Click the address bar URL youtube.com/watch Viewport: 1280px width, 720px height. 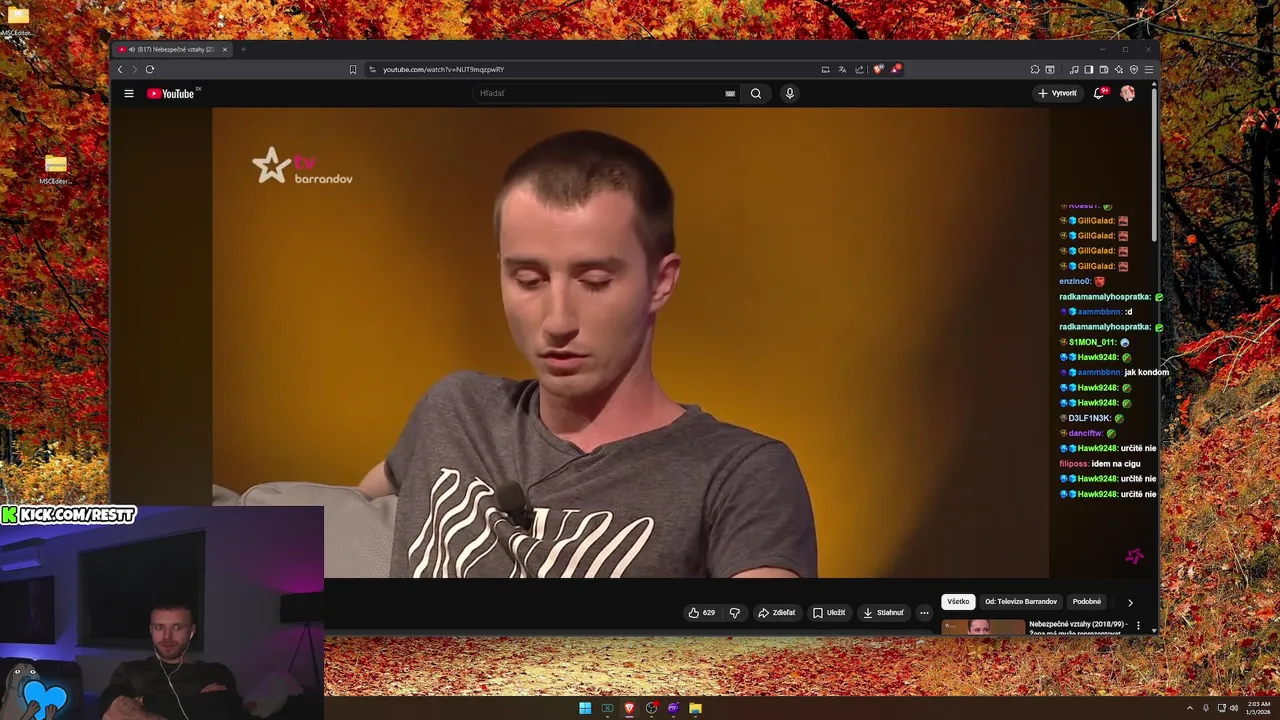[x=443, y=69]
